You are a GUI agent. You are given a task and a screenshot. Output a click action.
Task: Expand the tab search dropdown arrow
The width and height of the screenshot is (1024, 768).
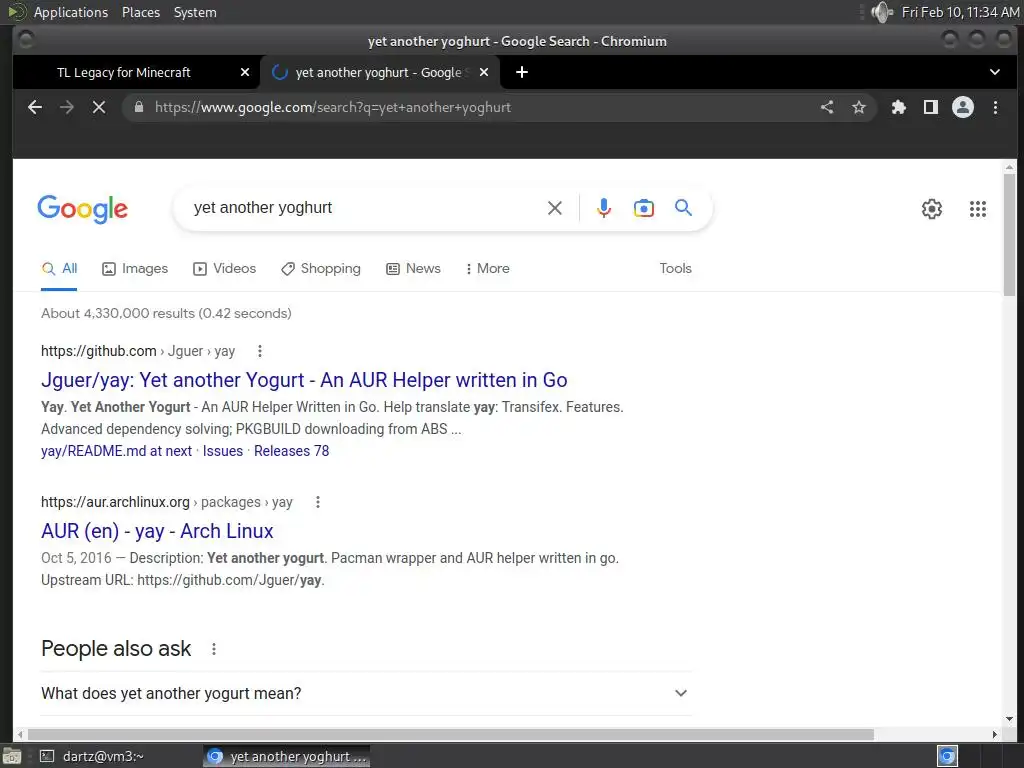[x=995, y=72]
